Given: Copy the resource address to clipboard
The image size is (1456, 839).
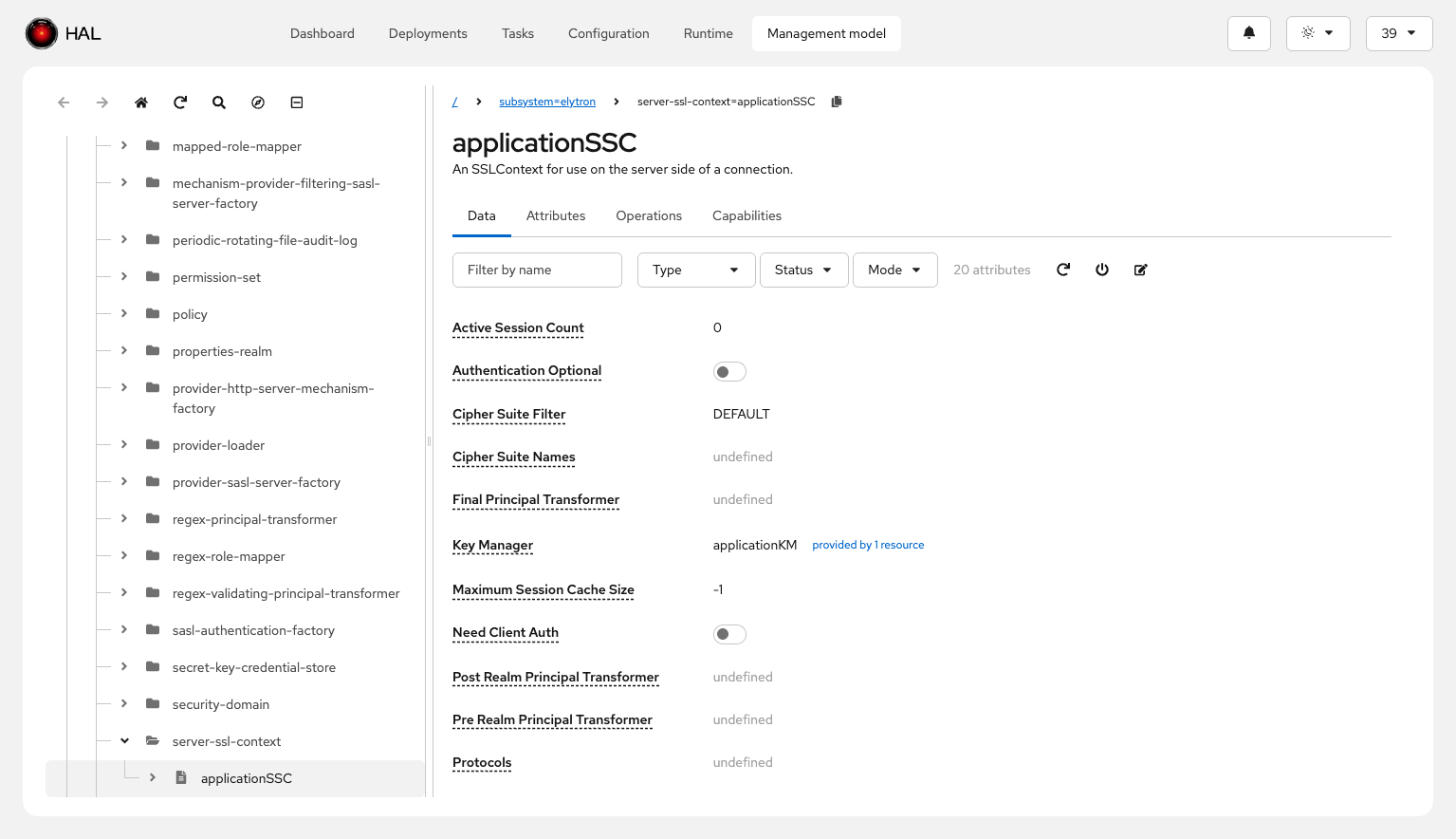Looking at the screenshot, I should click(837, 102).
